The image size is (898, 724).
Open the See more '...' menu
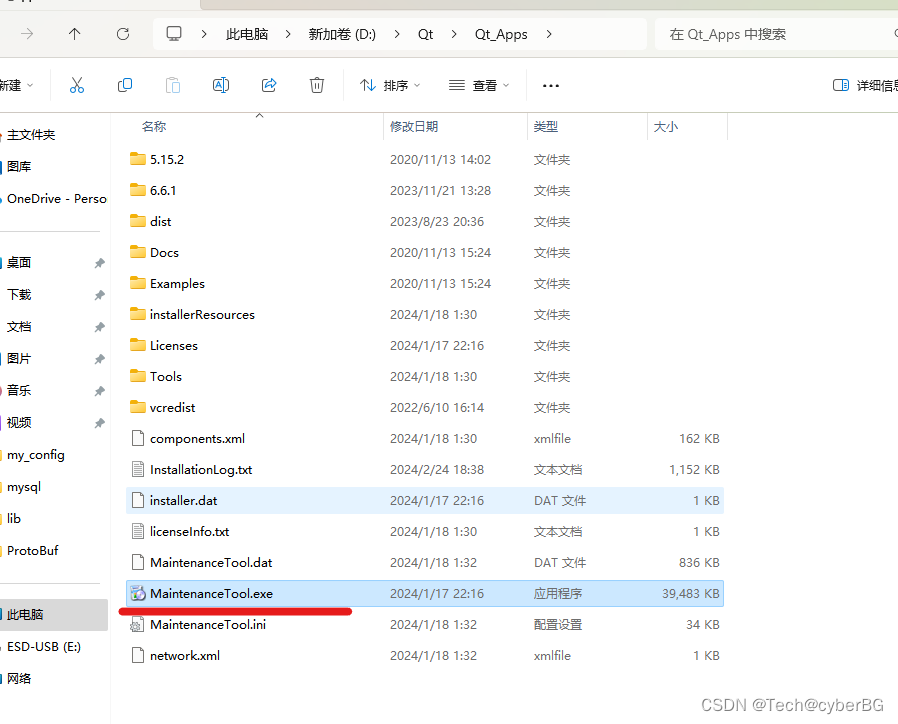pyautogui.click(x=550, y=85)
